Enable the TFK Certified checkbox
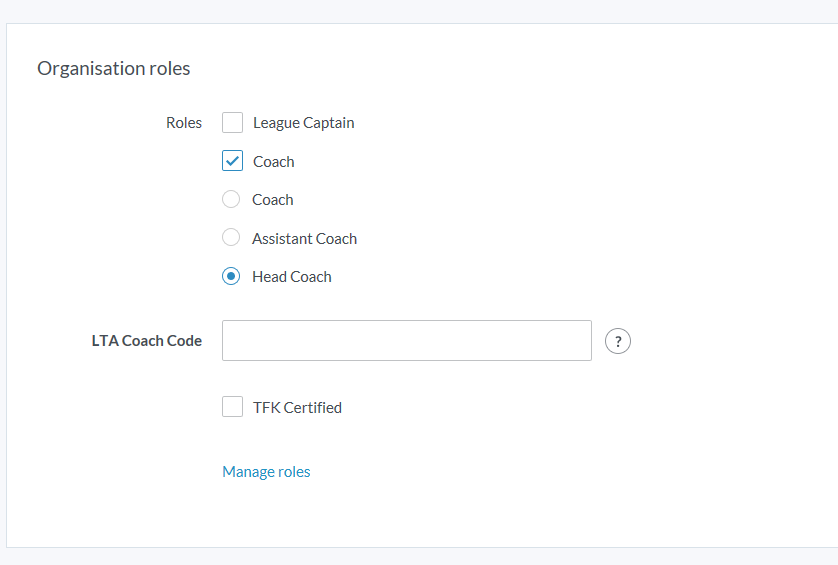838x565 pixels. [x=232, y=407]
